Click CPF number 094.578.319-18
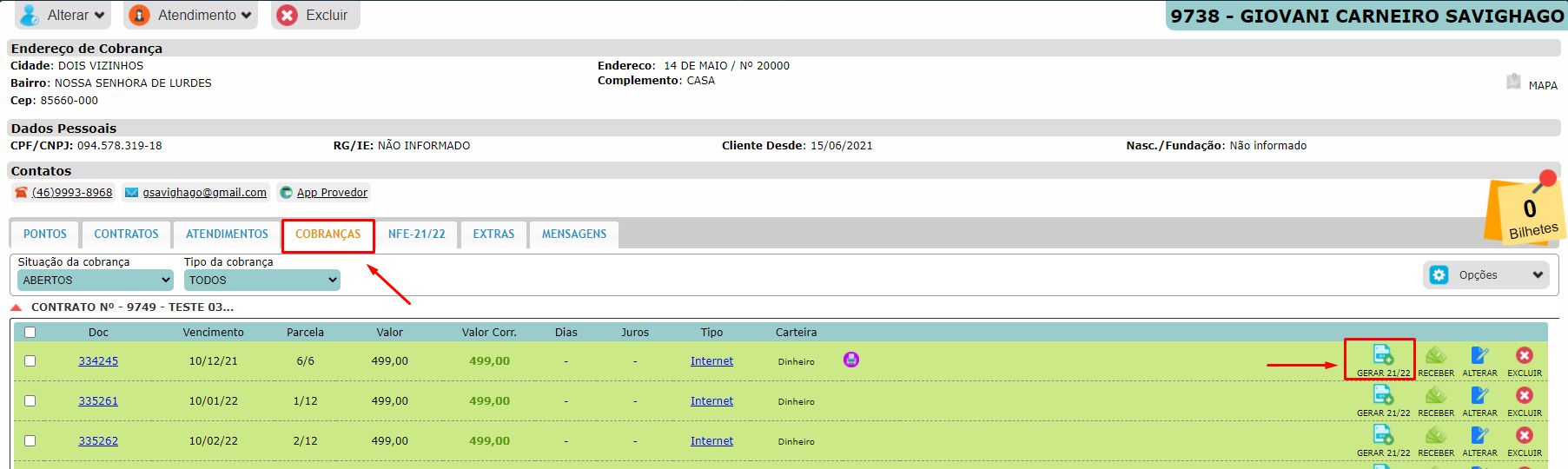Image resolution: width=1568 pixels, height=469 pixels. 120,145
